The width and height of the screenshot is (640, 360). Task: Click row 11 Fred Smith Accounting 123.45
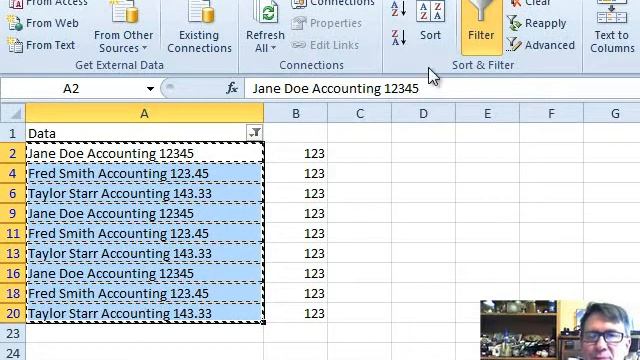click(x=144, y=233)
